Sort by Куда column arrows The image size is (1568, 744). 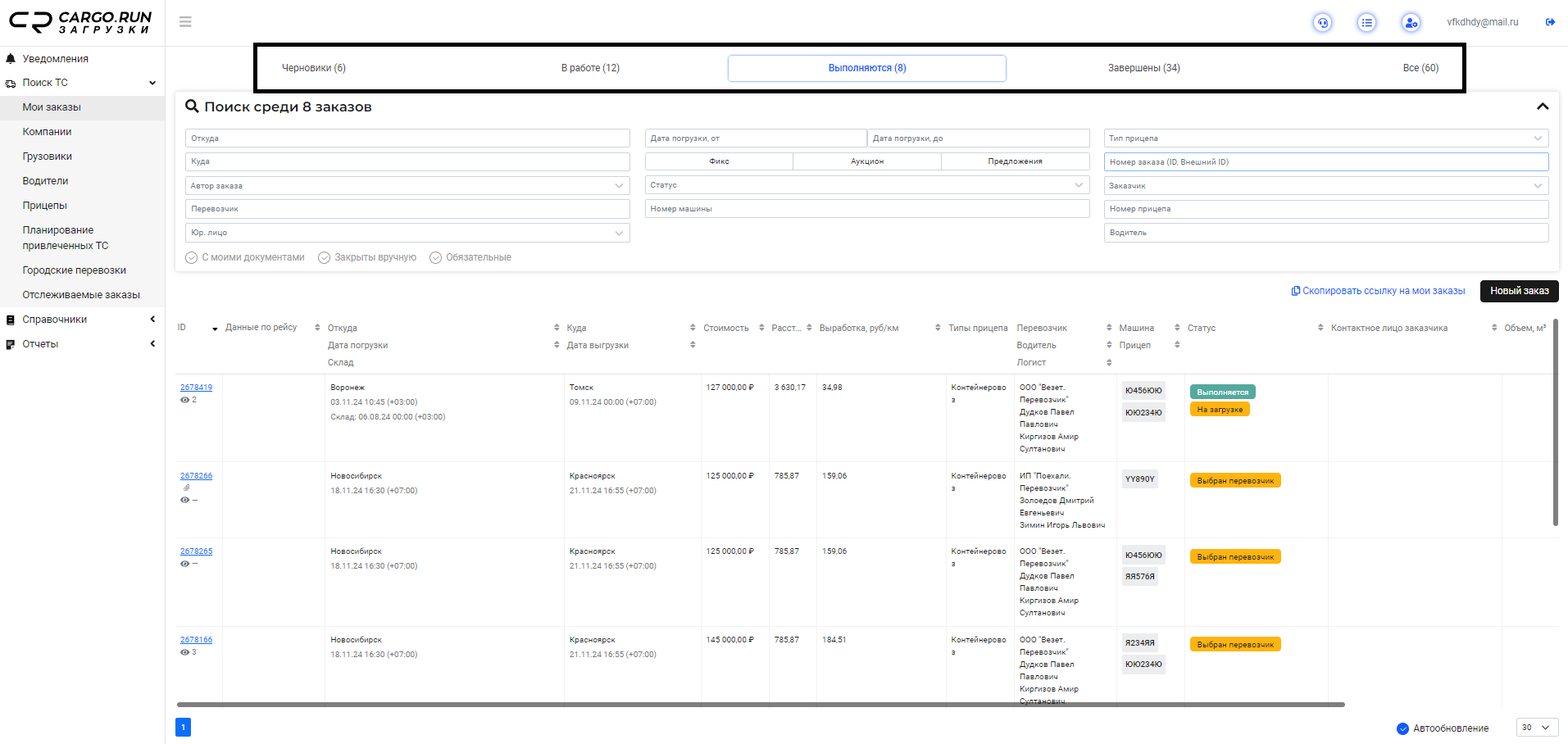693,328
